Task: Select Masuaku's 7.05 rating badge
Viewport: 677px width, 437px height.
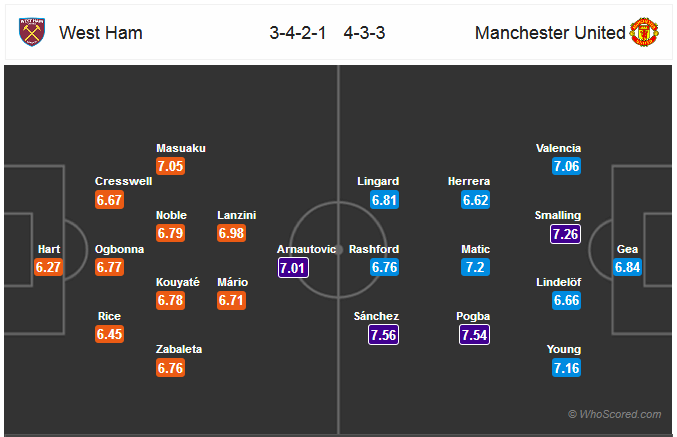Action: click(x=171, y=166)
